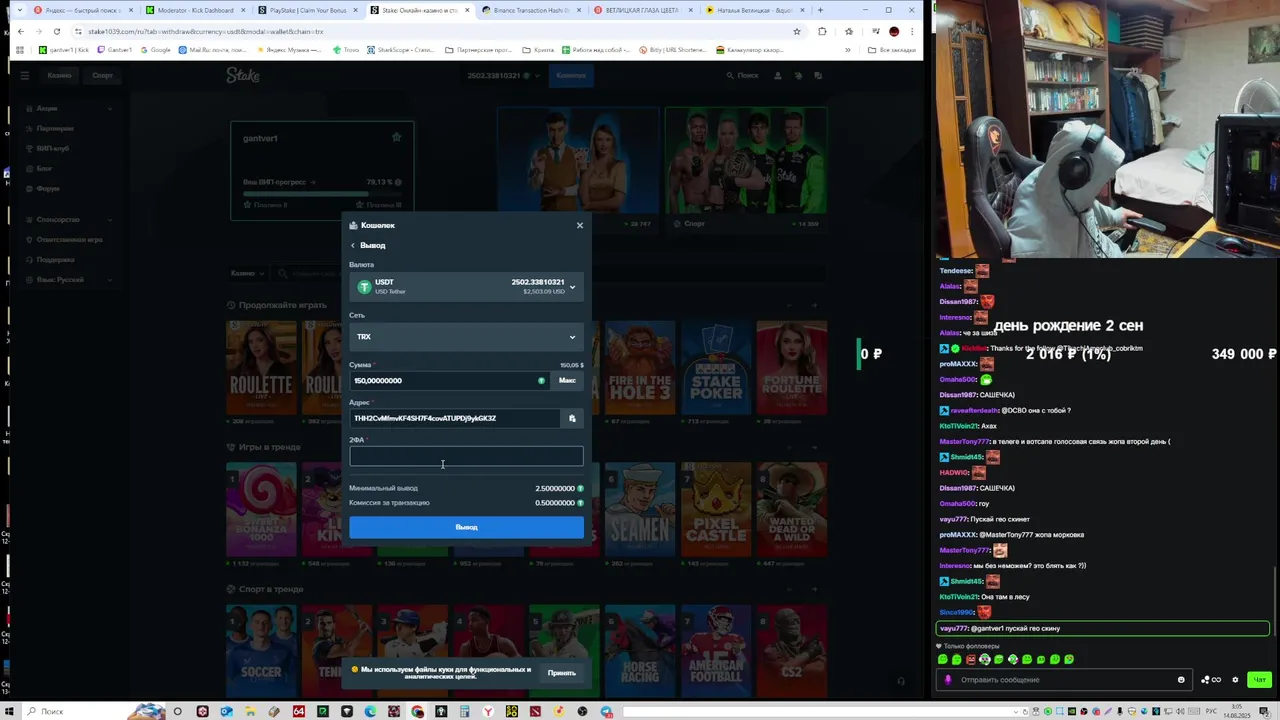
Task: Click the Адрес address field
Action: 455,418
